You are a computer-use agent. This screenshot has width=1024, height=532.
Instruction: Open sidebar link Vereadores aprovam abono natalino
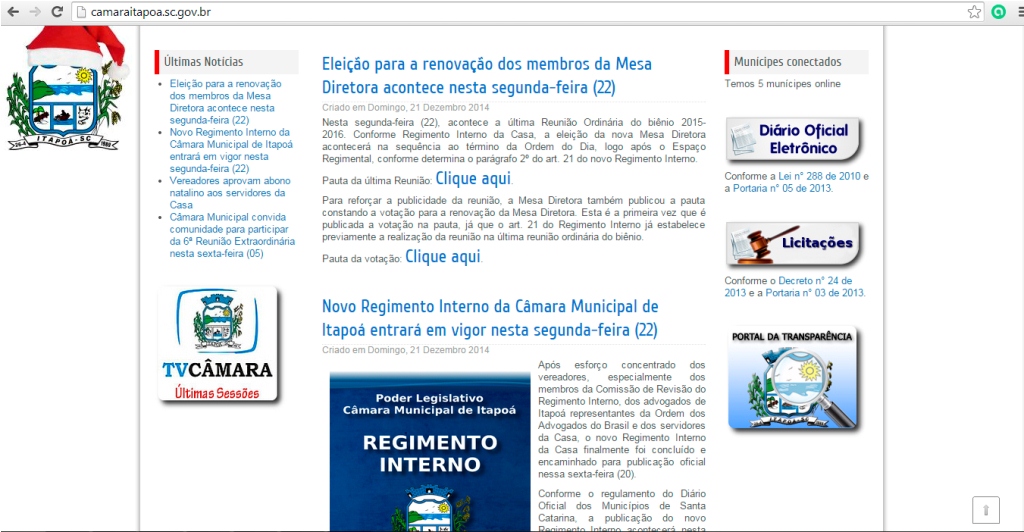coord(230,193)
